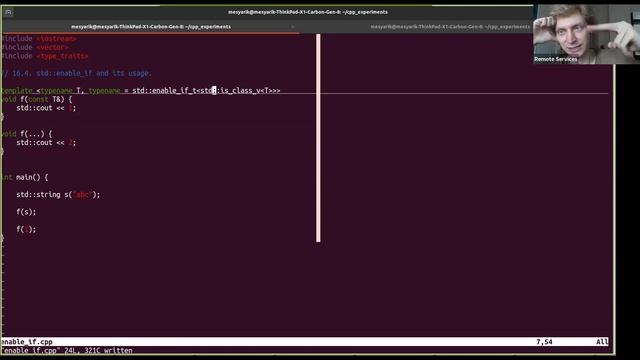Click the 'Remote Services' label on webcam
Viewport: 640px width, 360px height.
pos(556,59)
